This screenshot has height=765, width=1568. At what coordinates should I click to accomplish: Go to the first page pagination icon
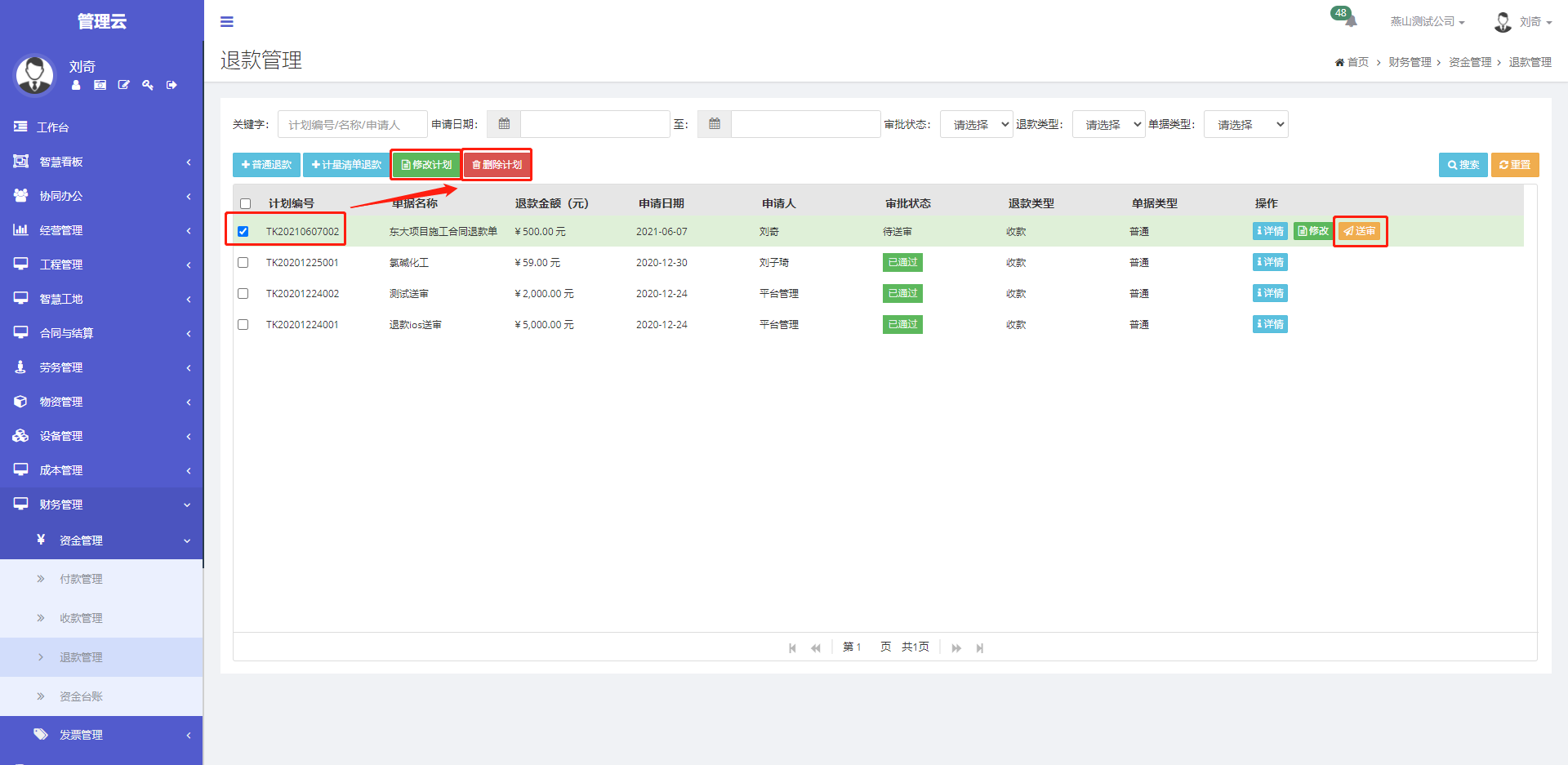792,647
